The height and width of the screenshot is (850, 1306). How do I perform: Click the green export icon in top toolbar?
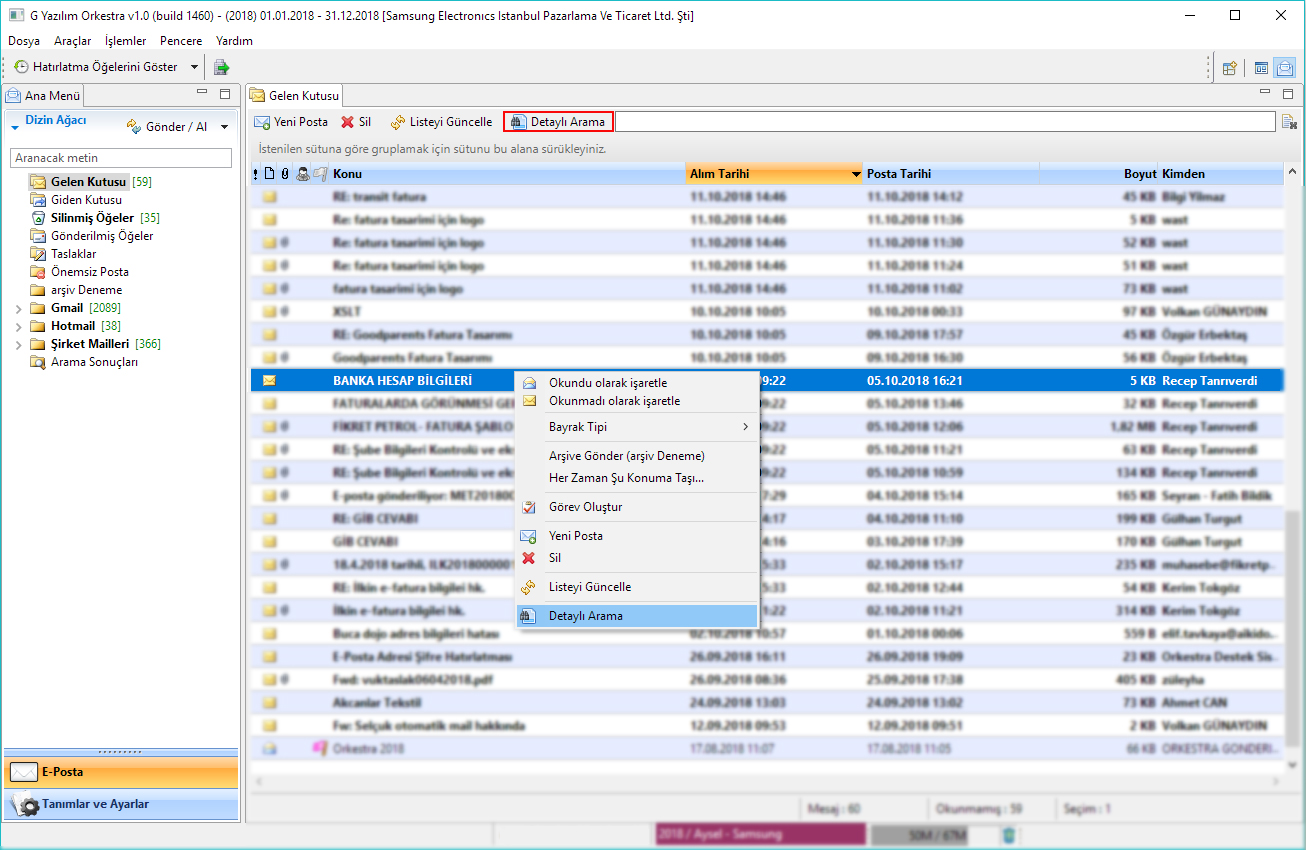pyautogui.click(x=221, y=67)
